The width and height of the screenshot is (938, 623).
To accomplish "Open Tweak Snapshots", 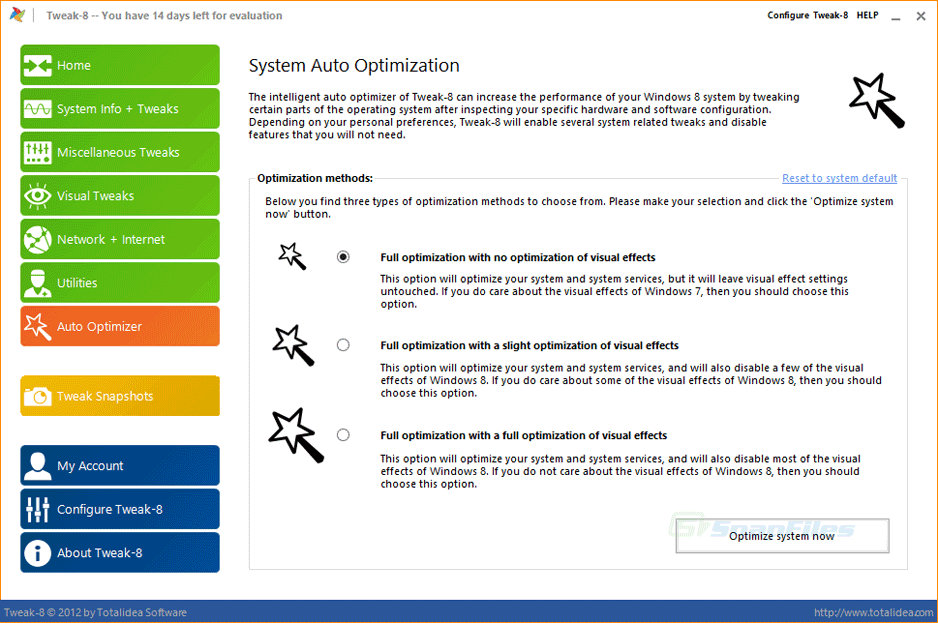I will (120, 396).
